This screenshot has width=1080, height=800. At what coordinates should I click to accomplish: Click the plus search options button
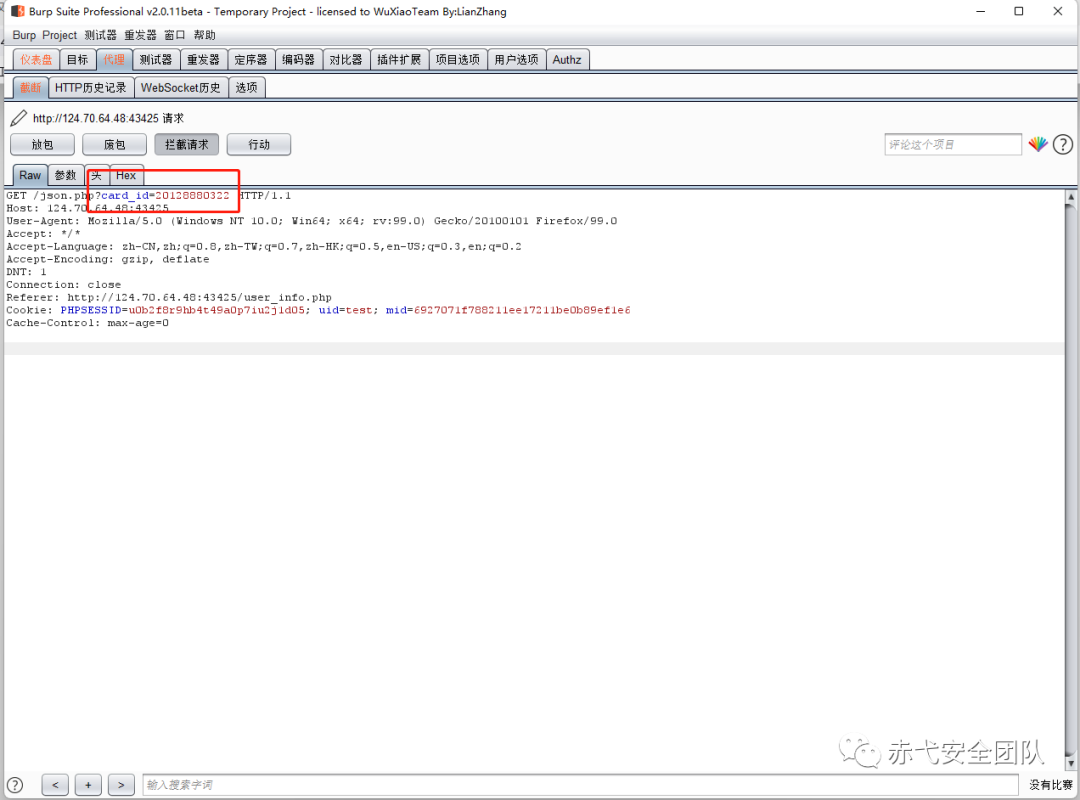[x=88, y=785]
